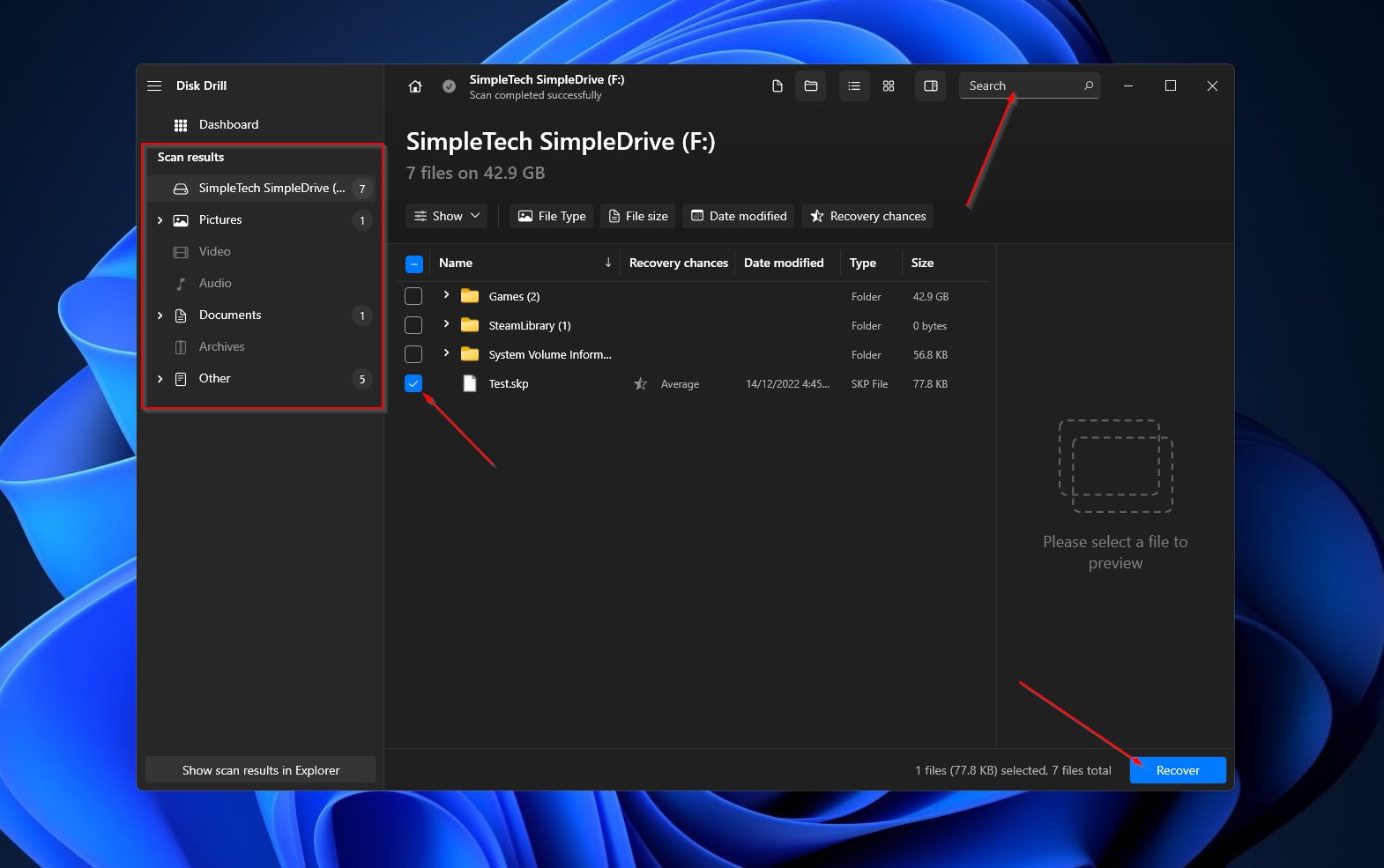Click the Games folder icon
The image size is (1384, 868).
click(x=470, y=296)
